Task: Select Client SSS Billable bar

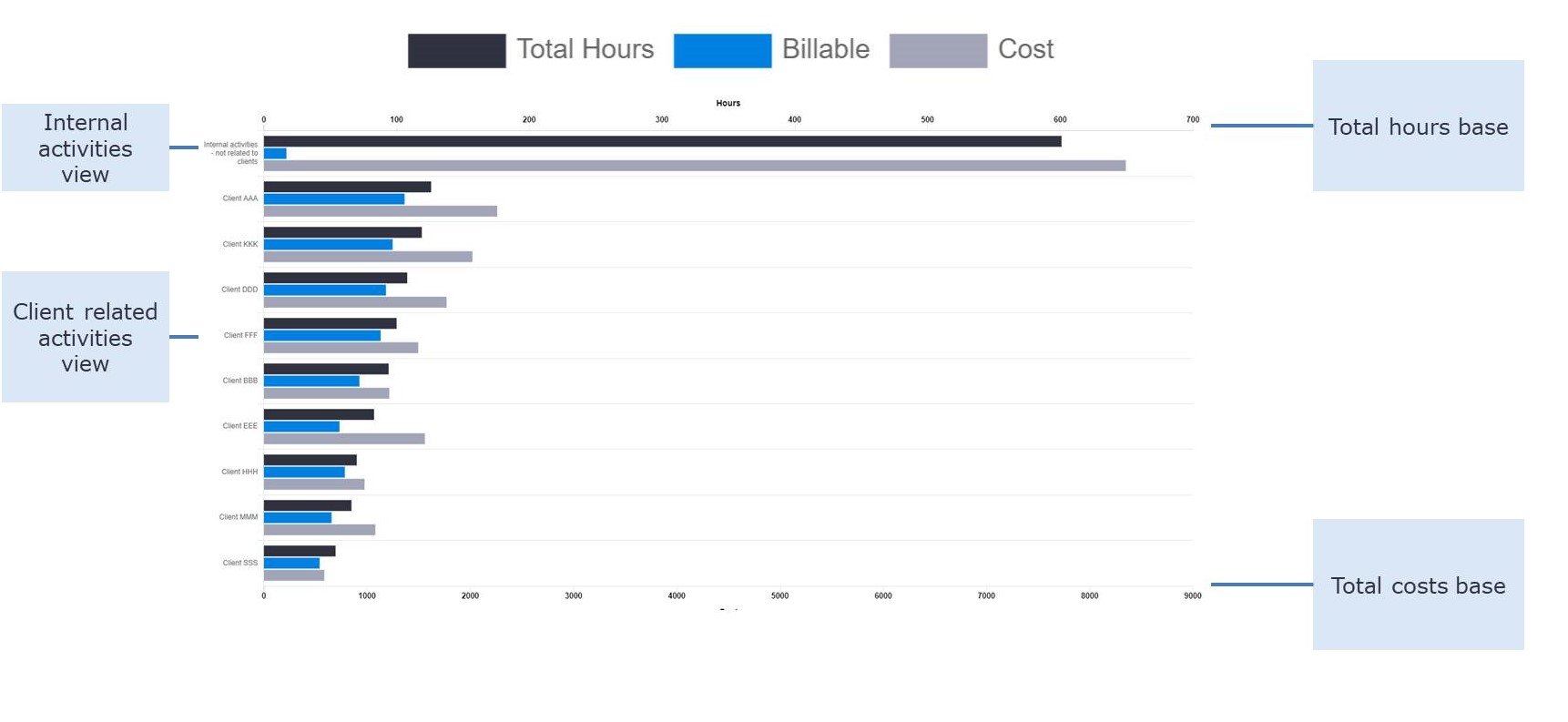Action: coord(291,563)
